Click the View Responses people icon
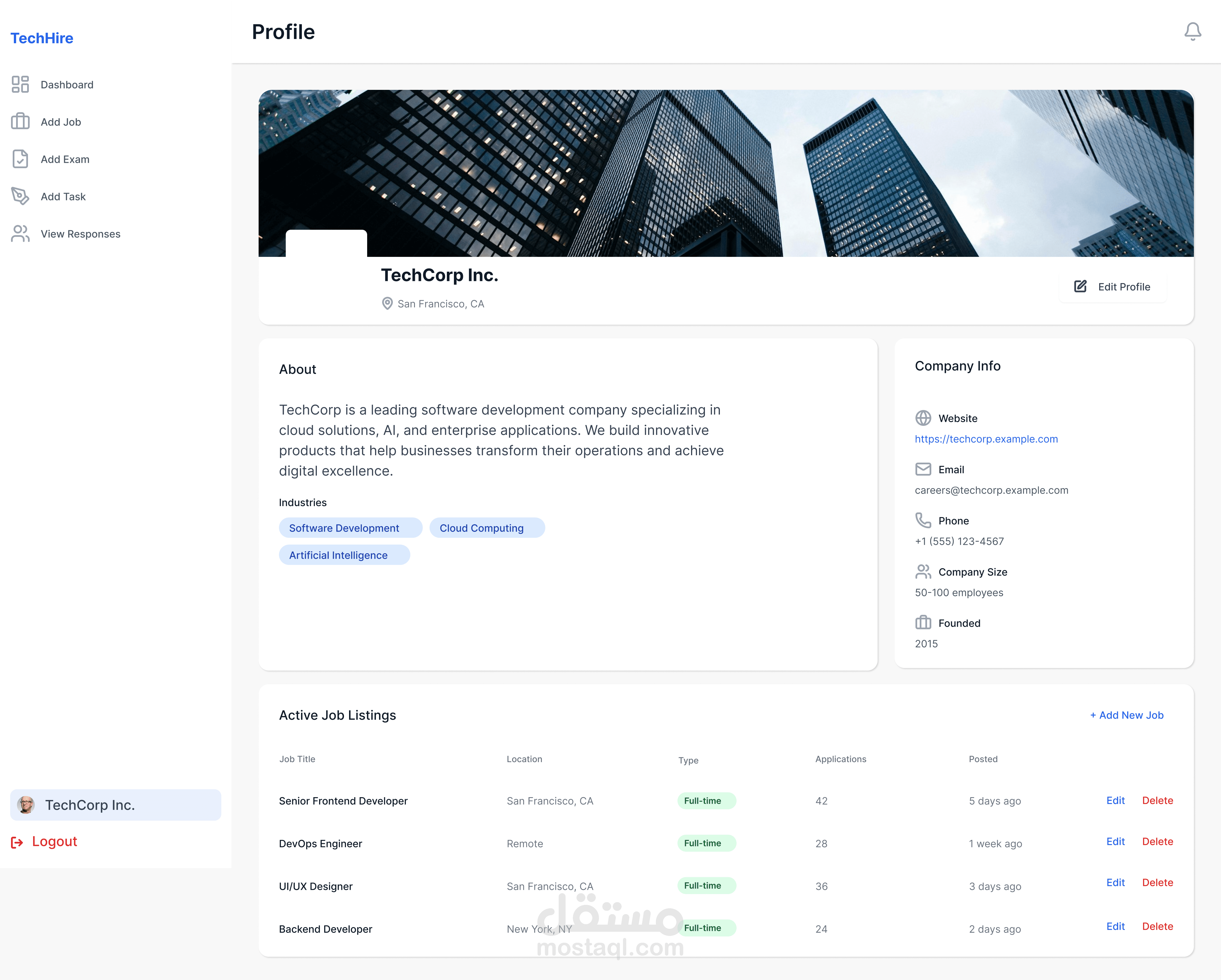This screenshot has height=980, width=1221. pos(20,234)
